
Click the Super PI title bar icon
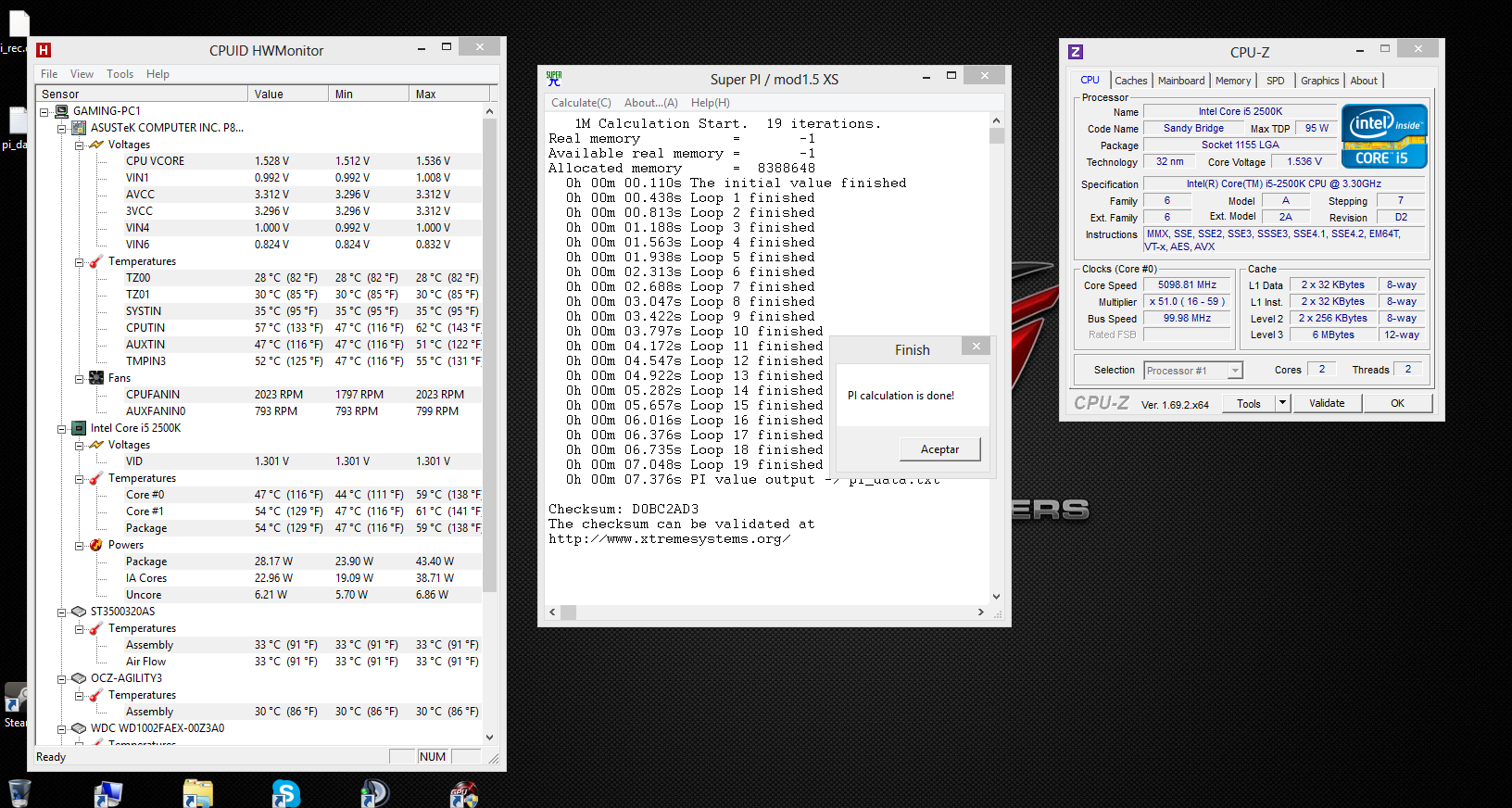[554, 79]
